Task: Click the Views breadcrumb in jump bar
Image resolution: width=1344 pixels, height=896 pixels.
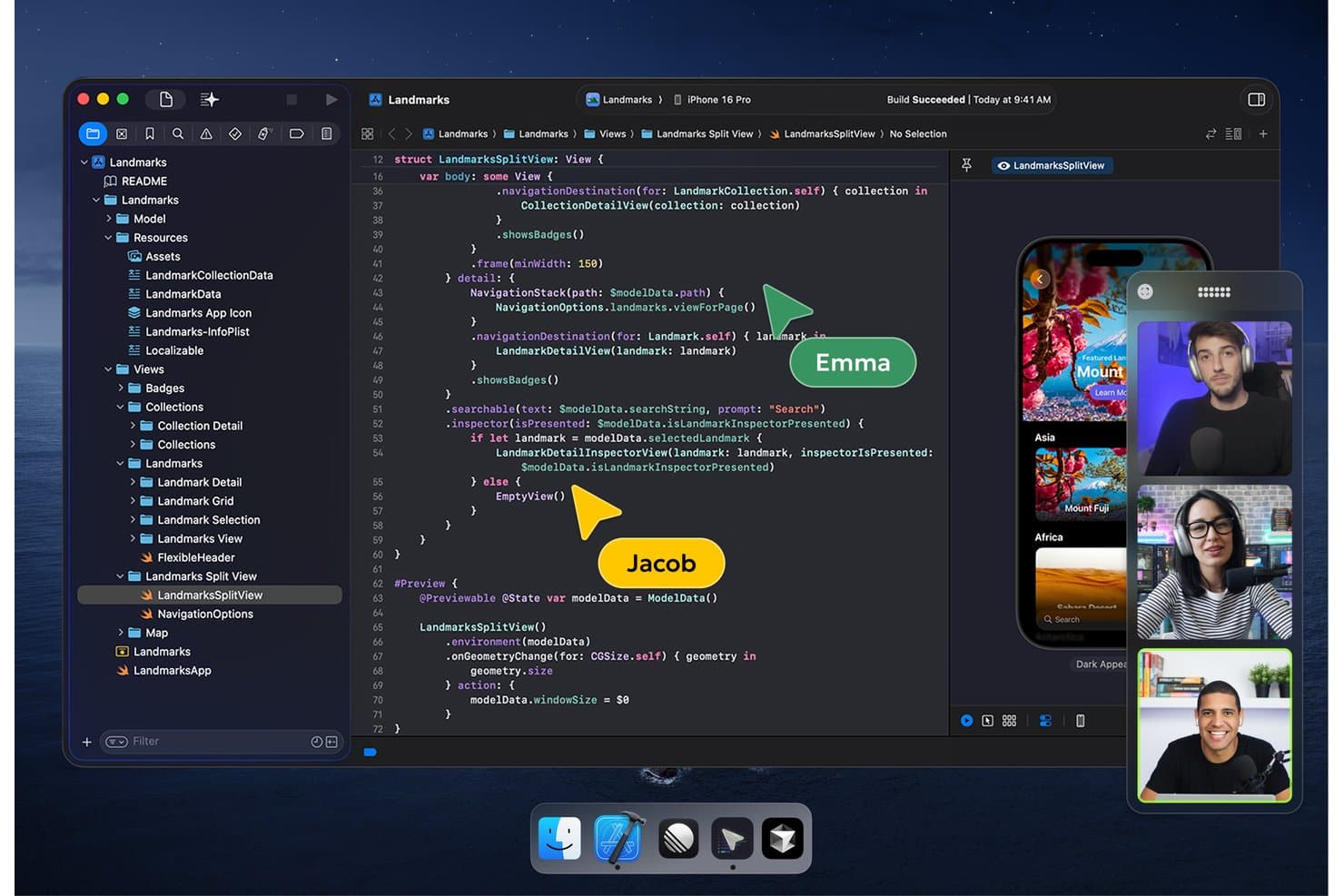Action: [x=605, y=133]
